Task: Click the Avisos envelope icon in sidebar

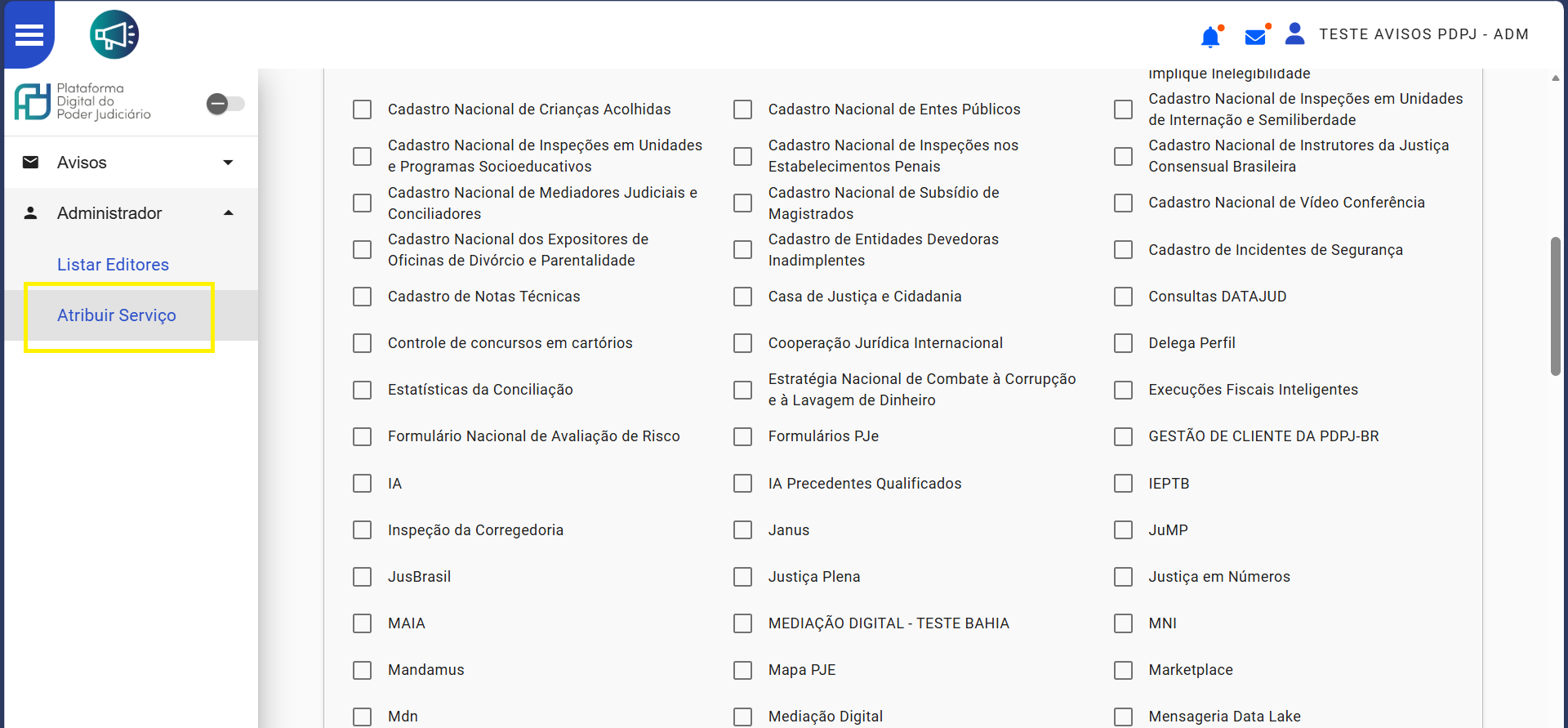Action: [31, 163]
